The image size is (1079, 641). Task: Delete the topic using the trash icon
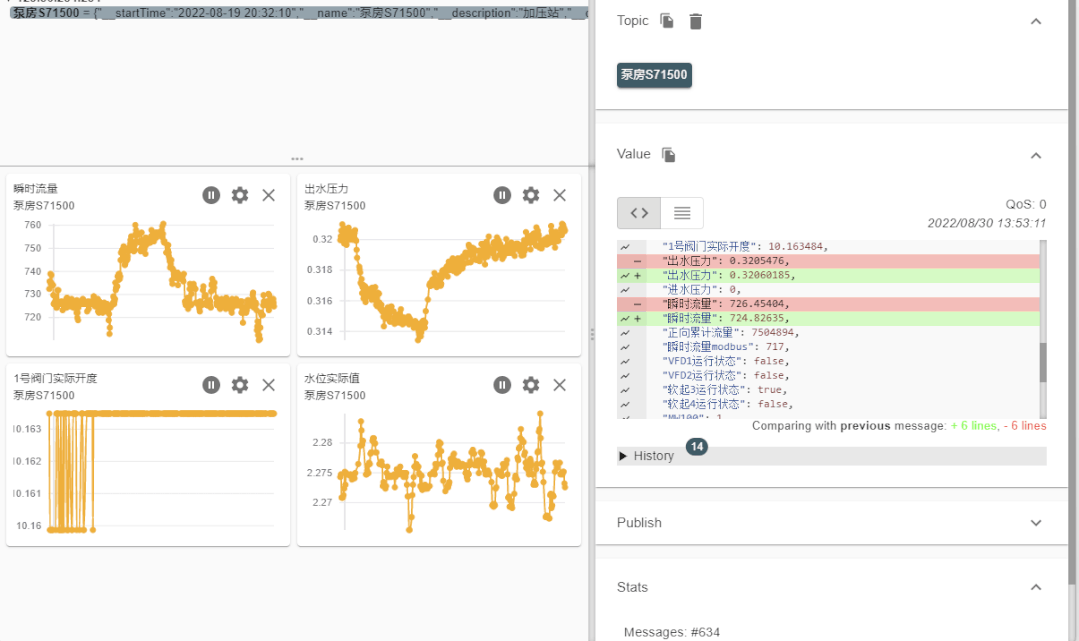pos(696,21)
